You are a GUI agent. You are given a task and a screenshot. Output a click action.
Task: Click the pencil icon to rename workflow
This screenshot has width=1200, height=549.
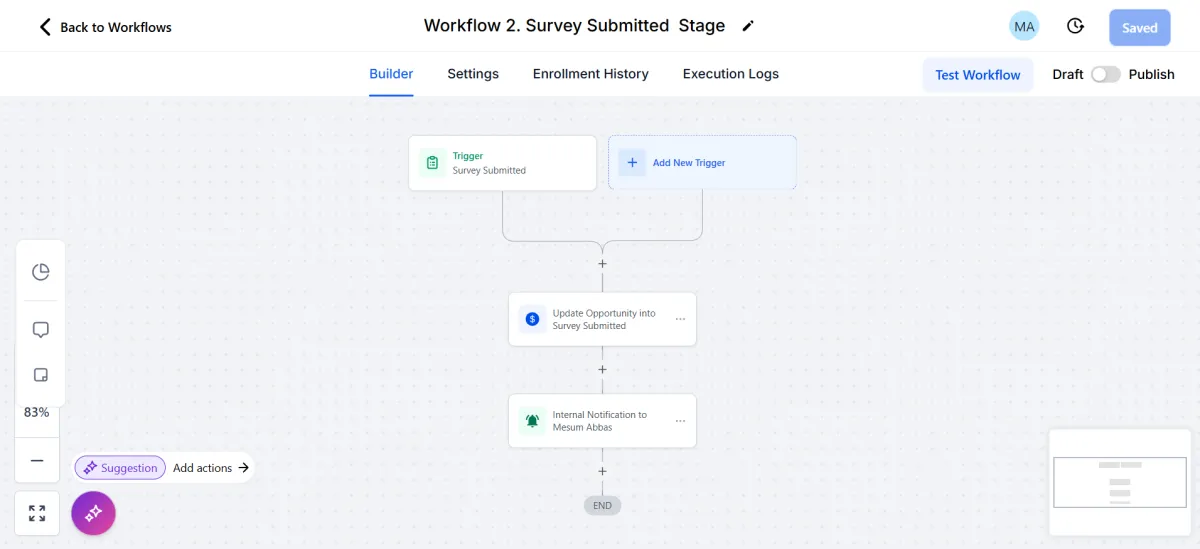pos(748,26)
